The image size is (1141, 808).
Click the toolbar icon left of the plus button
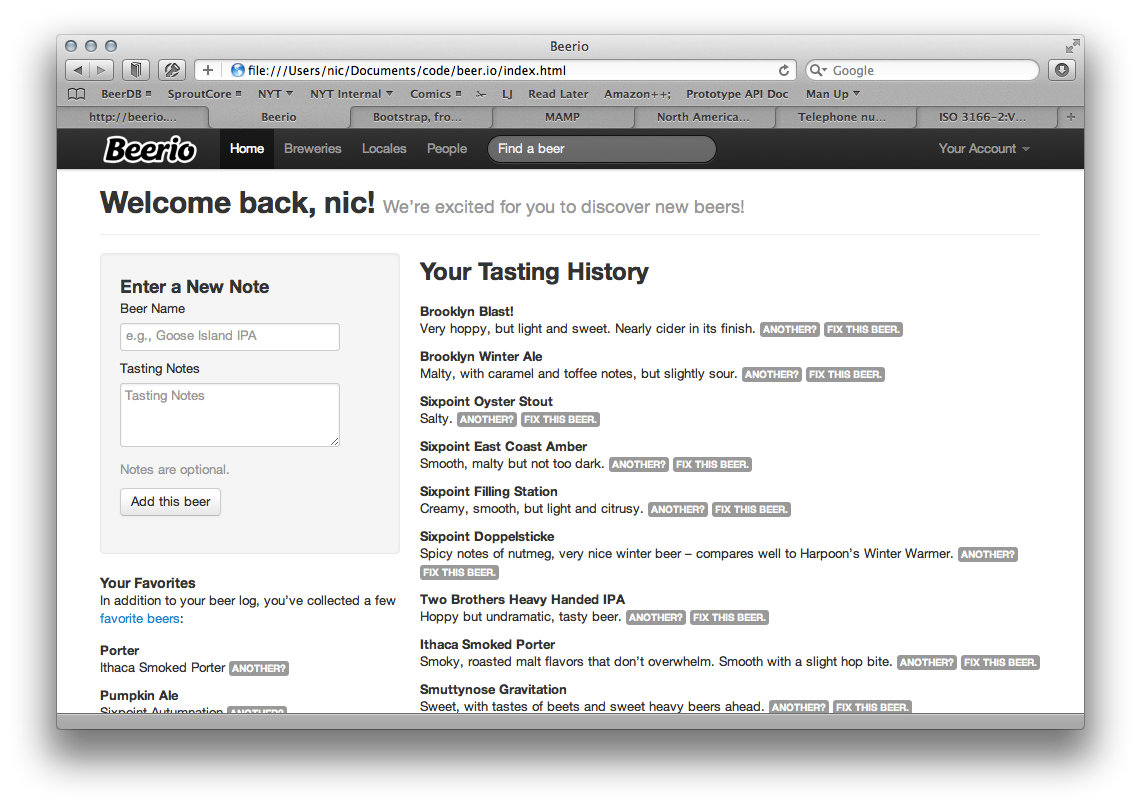click(x=172, y=70)
